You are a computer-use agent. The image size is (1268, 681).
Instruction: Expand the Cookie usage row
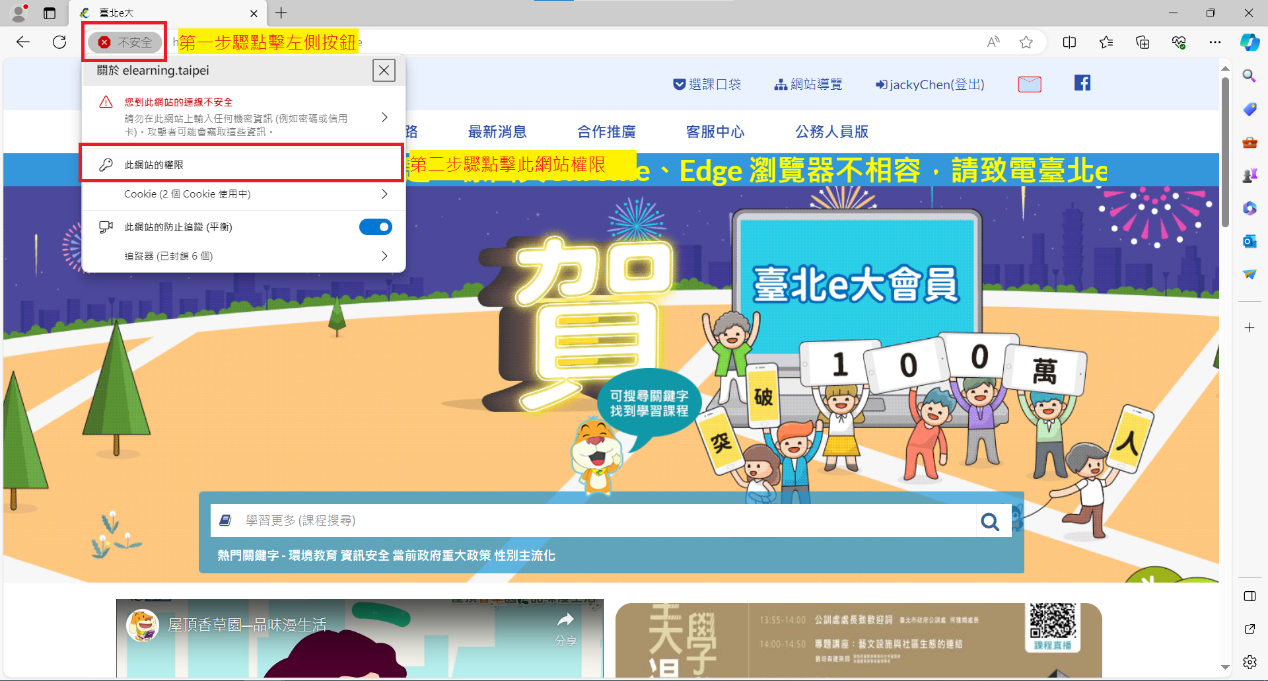click(x=243, y=194)
